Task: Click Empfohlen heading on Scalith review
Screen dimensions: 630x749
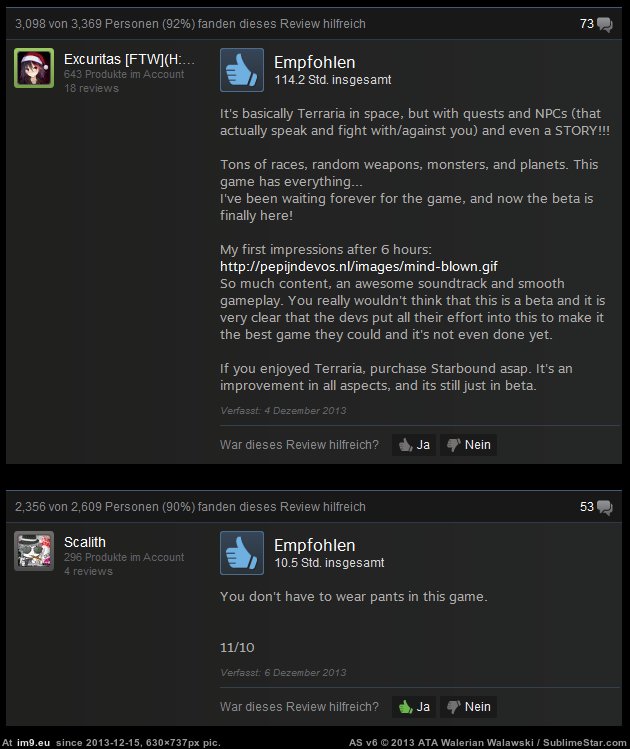Action: [315, 546]
